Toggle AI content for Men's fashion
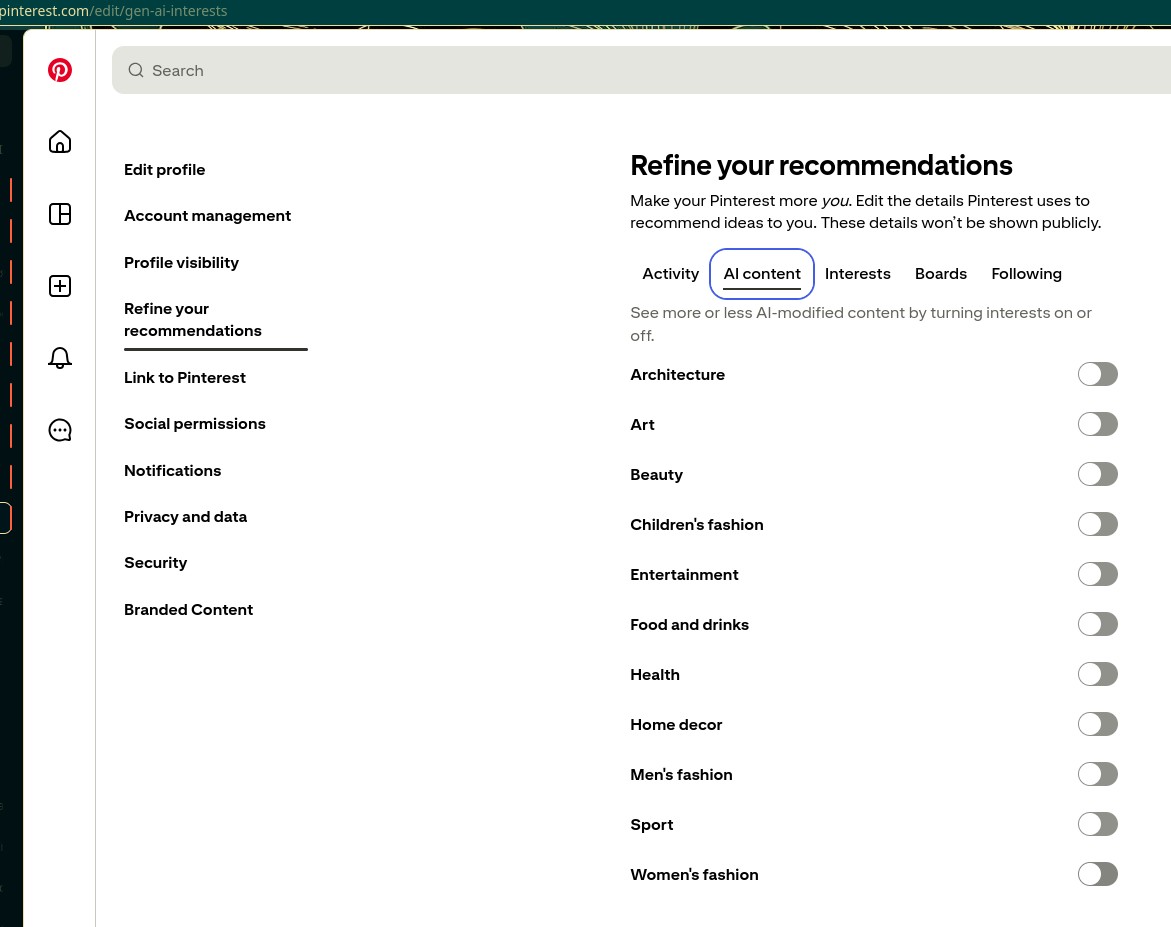This screenshot has width=1171, height=927. click(1097, 775)
